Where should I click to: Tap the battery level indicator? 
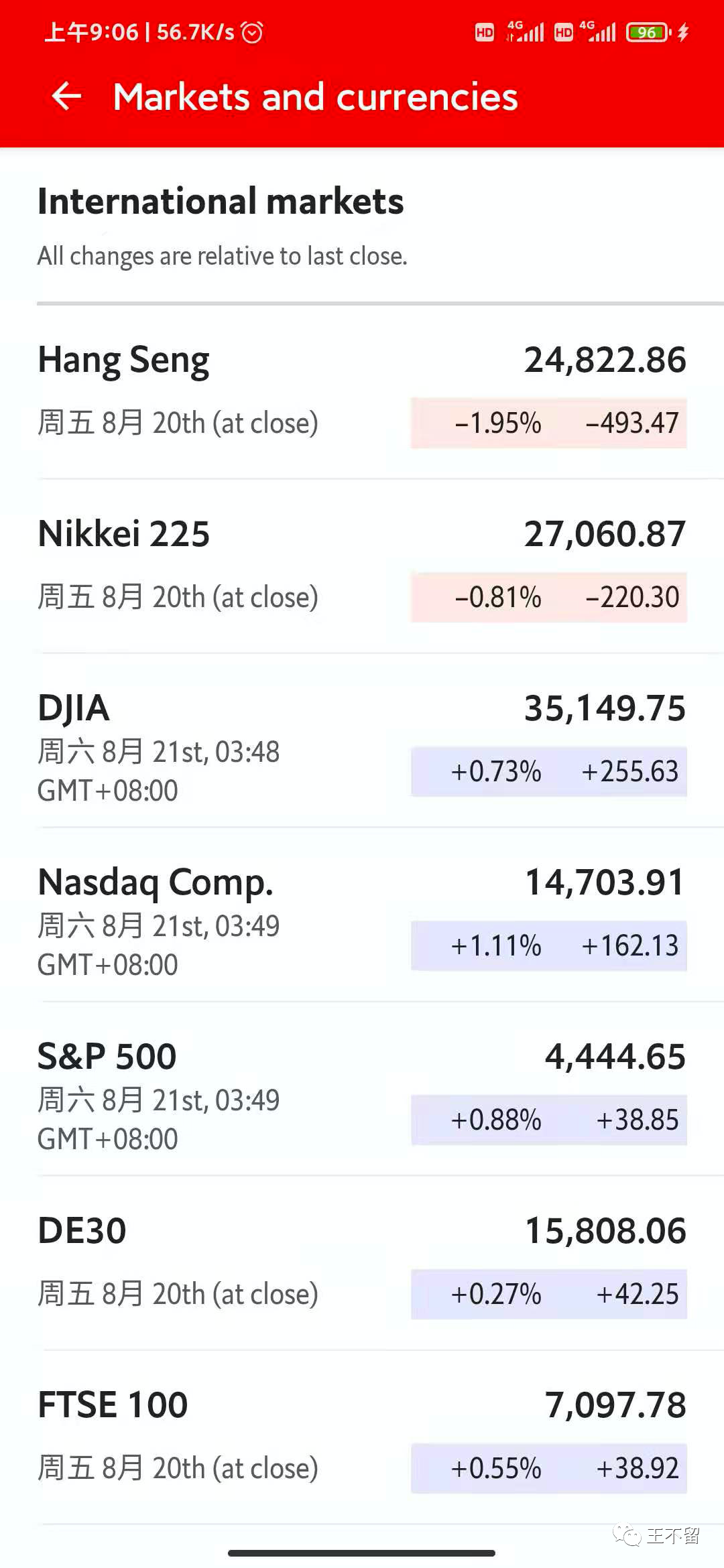tap(648, 32)
